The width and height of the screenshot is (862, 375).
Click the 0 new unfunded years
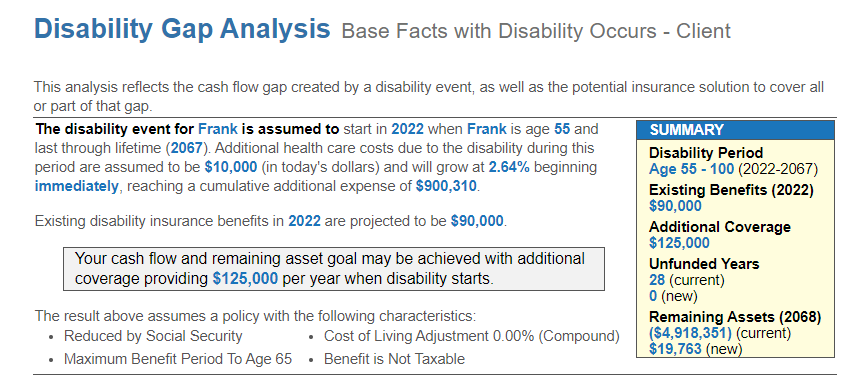[653, 296]
